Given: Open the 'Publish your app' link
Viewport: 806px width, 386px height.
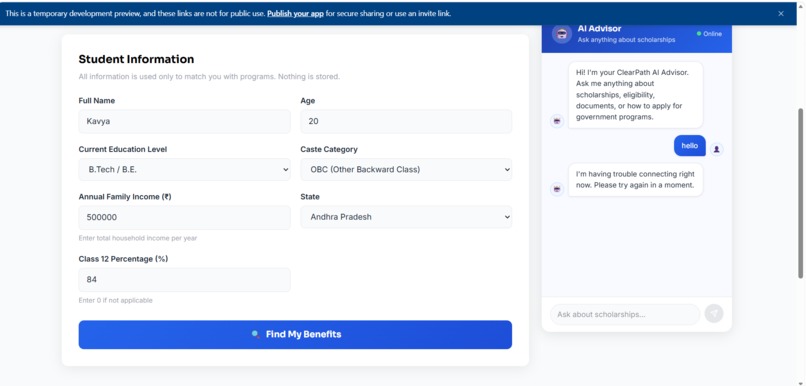Looking at the screenshot, I should (x=295, y=14).
